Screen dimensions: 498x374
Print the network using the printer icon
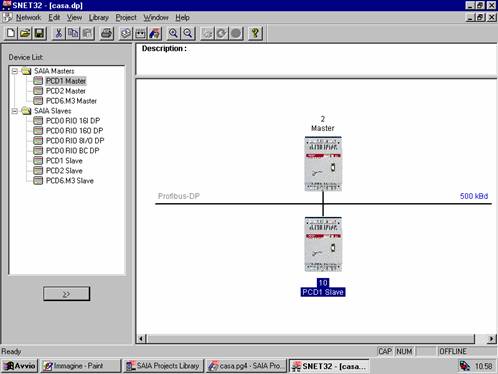tap(107, 33)
